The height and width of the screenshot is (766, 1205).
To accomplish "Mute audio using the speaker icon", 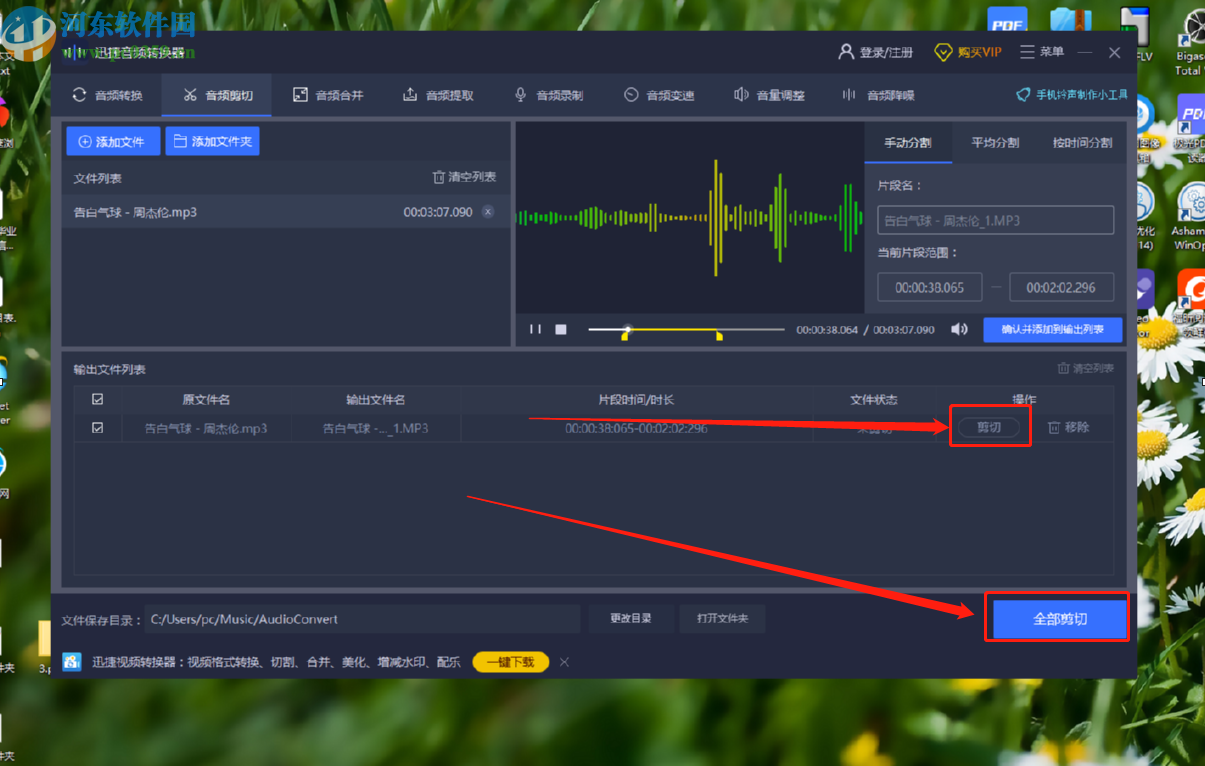I will (959, 329).
